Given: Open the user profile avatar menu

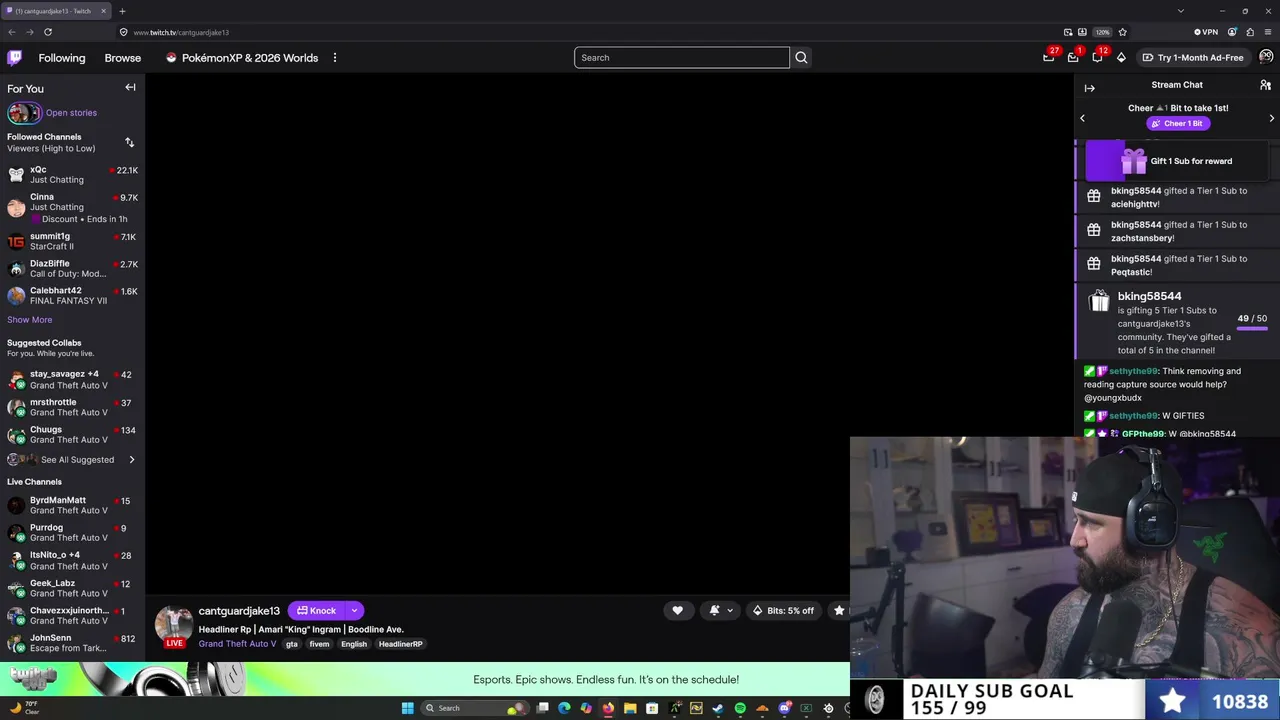Looking at the screenshot, I should [1266, 57].
